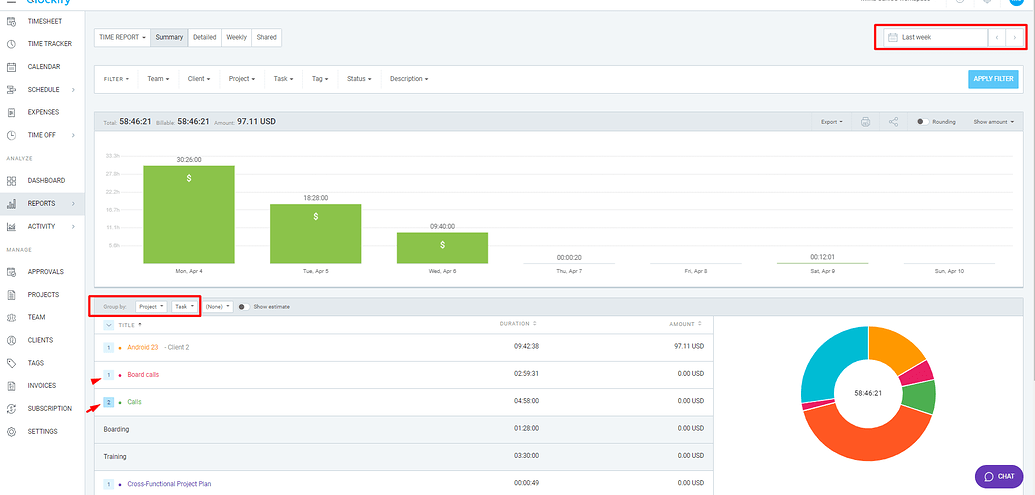Expand Board calls row count badge

click(109, 375)
